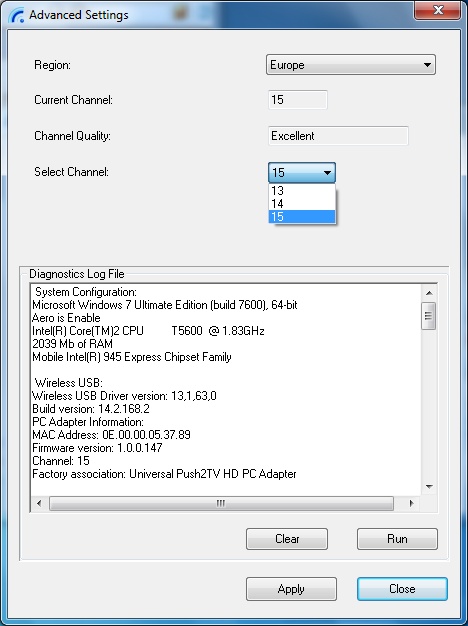Click the "PC Adapter Information:" log line
Screen dimensions: 468x626
pos(88,422)
